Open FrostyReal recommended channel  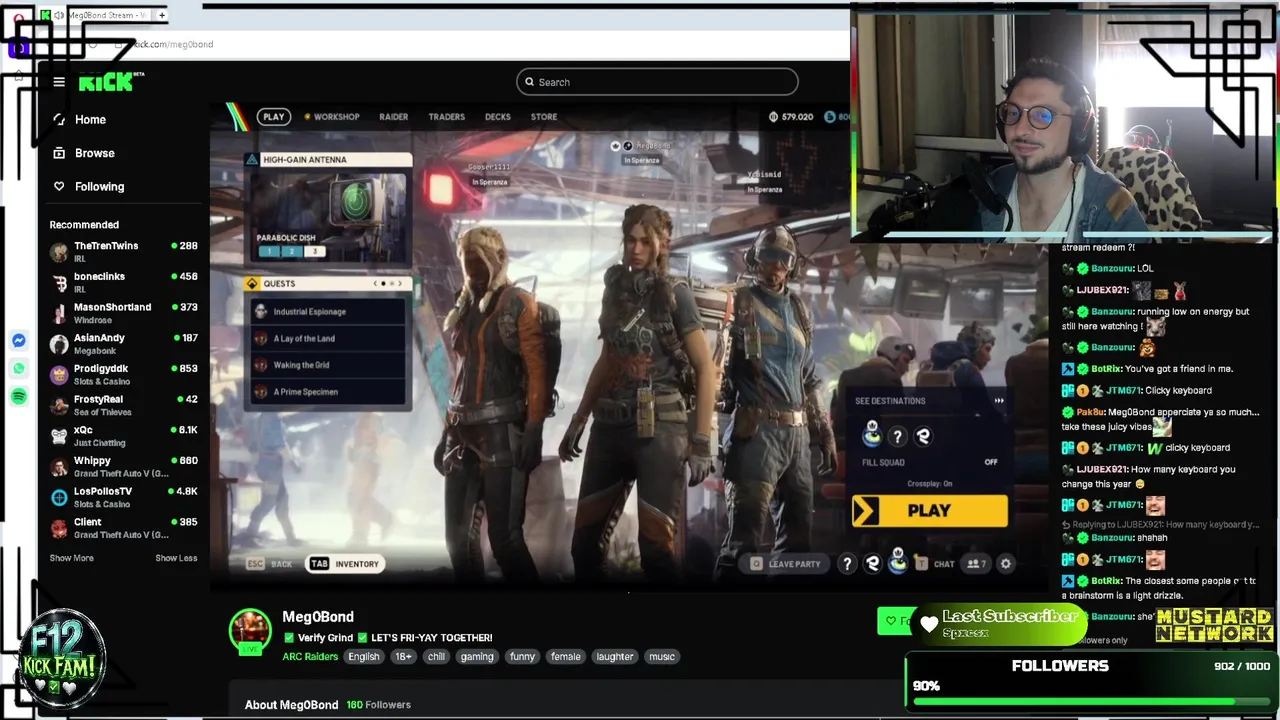[123, 405]
